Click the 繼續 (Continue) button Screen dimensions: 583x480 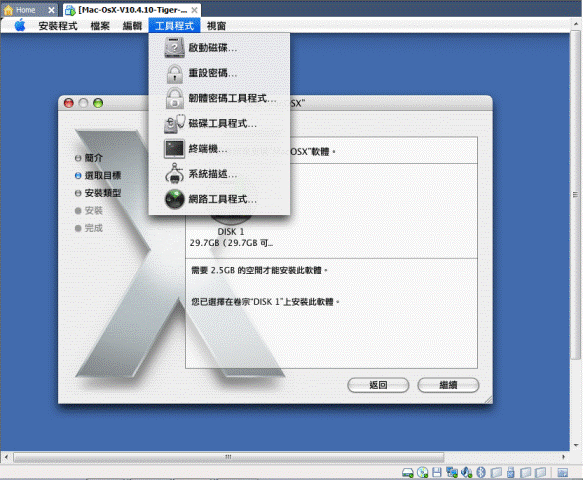[x=448, y=385]
